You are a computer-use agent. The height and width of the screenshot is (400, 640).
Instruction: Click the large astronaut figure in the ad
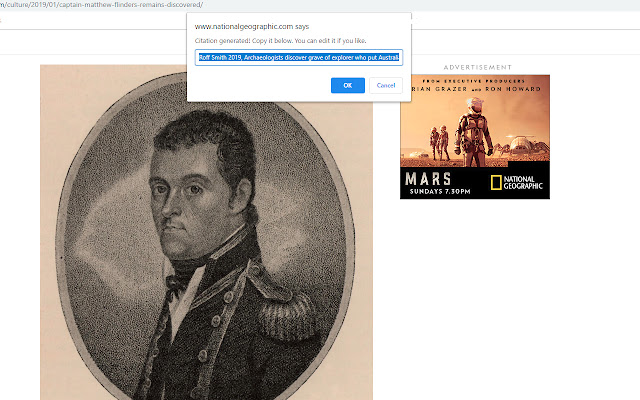pyautogui.click(x=474, y=131)
